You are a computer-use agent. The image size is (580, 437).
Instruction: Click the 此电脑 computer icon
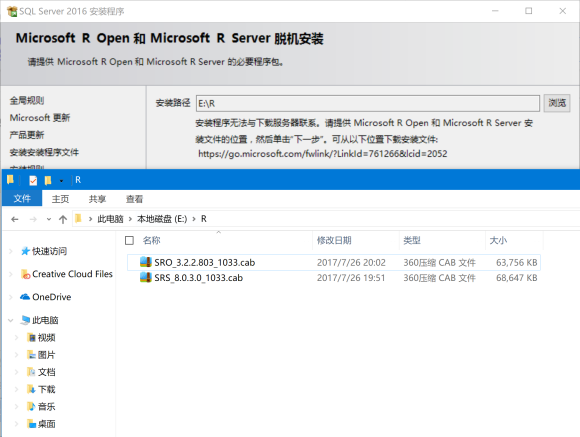[x=25, y=320]
